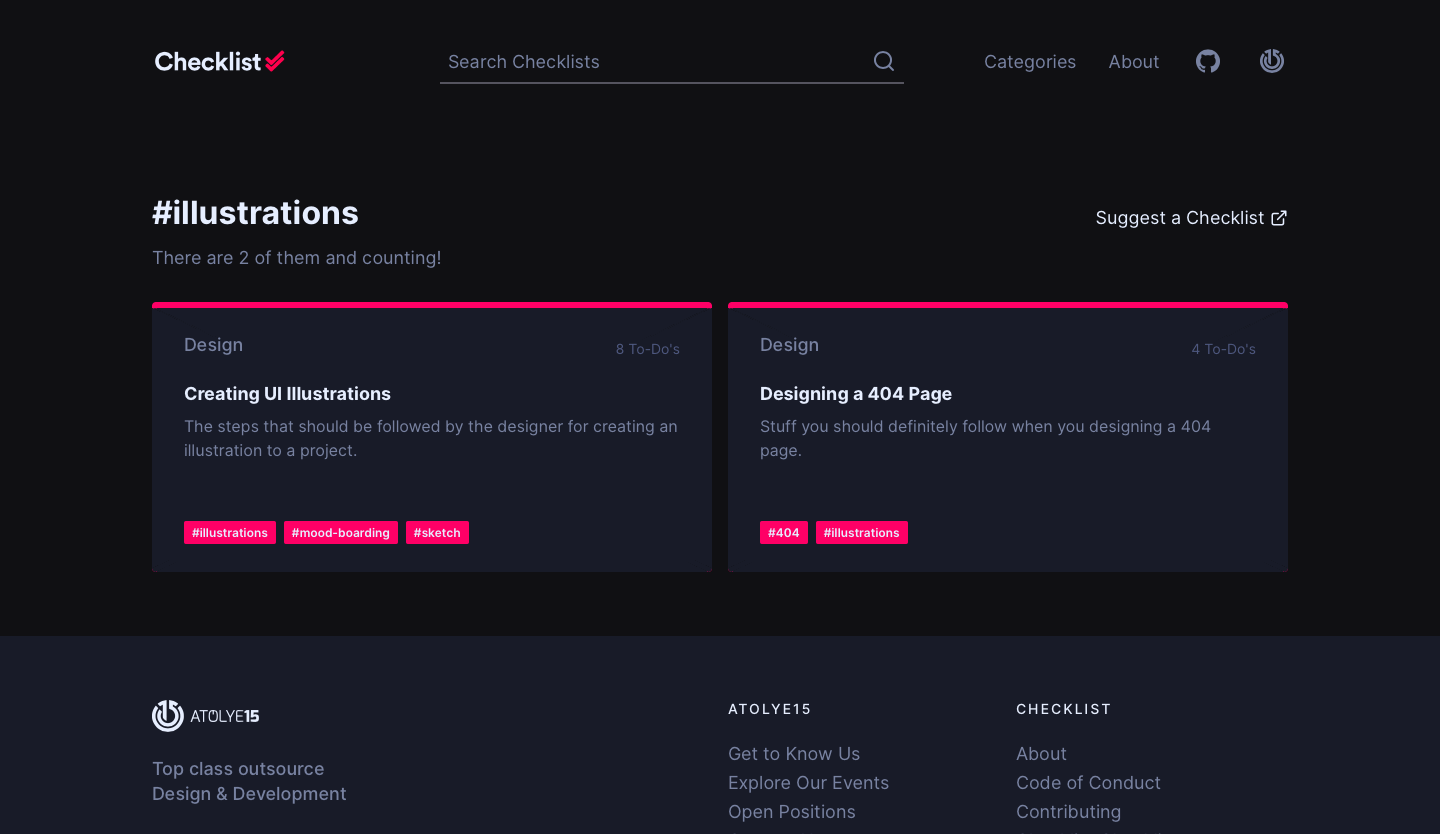Screen dimensions: 1440x834
Task: Focus the Search Checklists input field
Action: 655,62
